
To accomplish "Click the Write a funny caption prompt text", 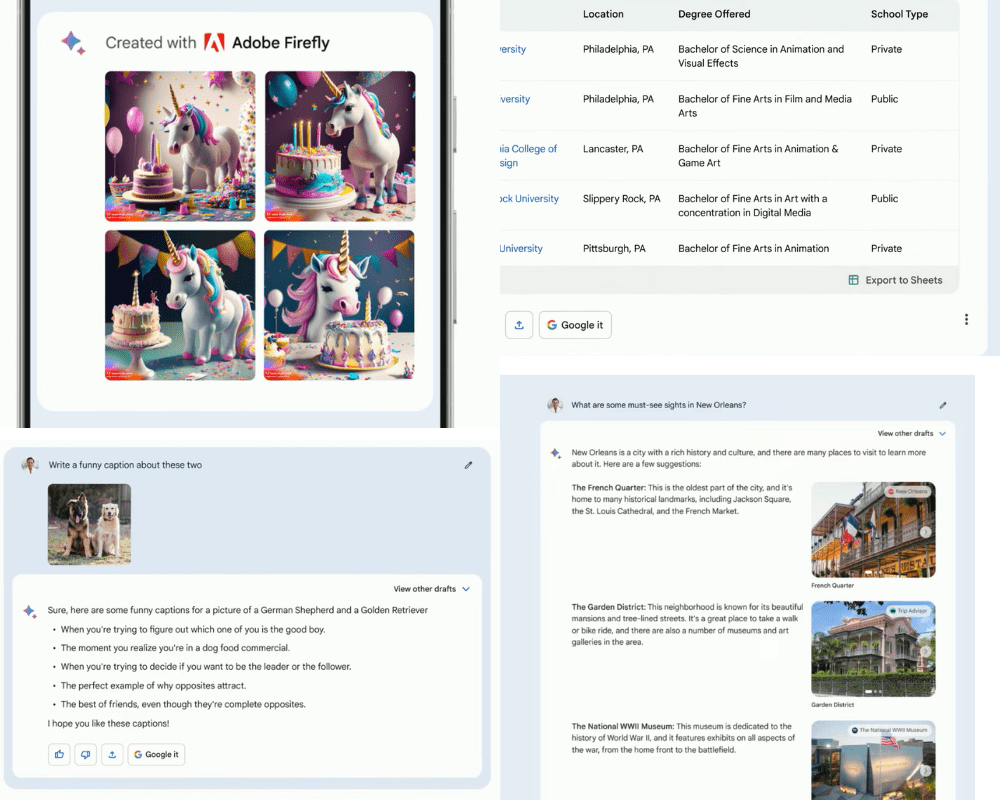I will point(125,465).
